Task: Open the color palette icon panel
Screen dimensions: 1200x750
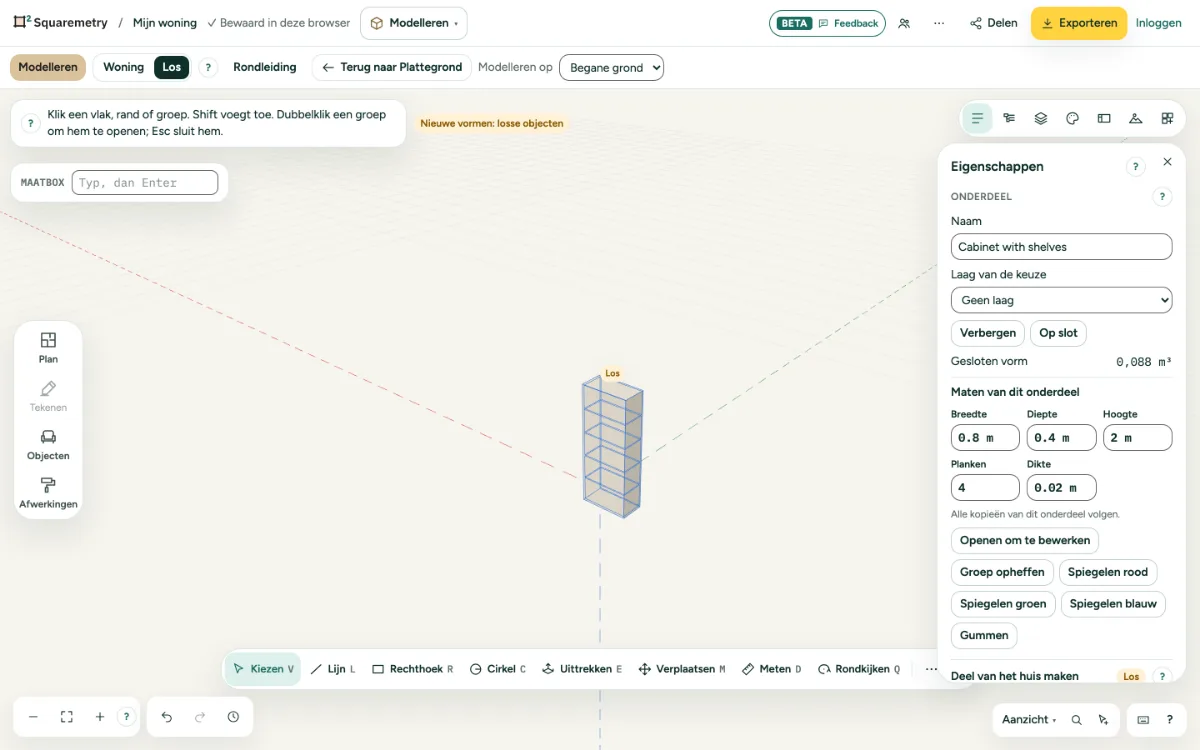Action: coord(1072,118)
